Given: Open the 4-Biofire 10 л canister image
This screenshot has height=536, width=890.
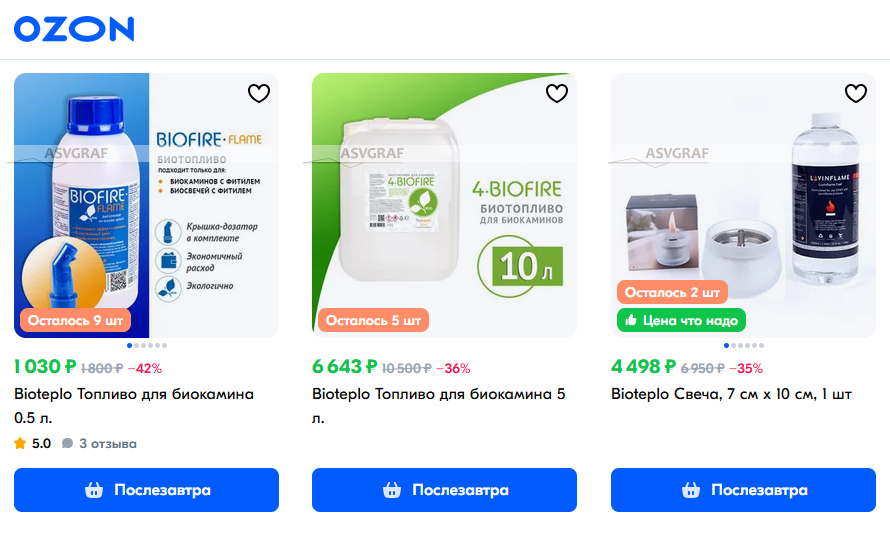Looking at the screenshot, I should [x=444, y=206].
